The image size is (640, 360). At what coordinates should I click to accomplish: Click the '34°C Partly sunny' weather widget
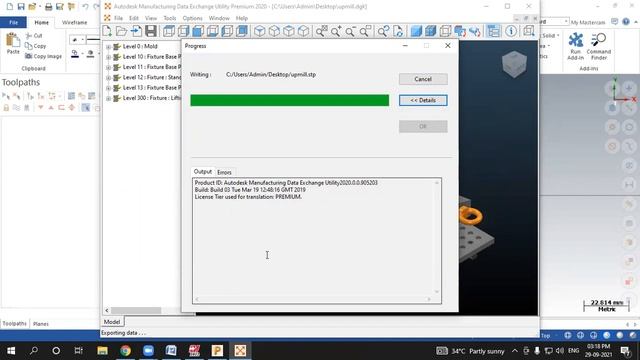[x=471, y=351]
